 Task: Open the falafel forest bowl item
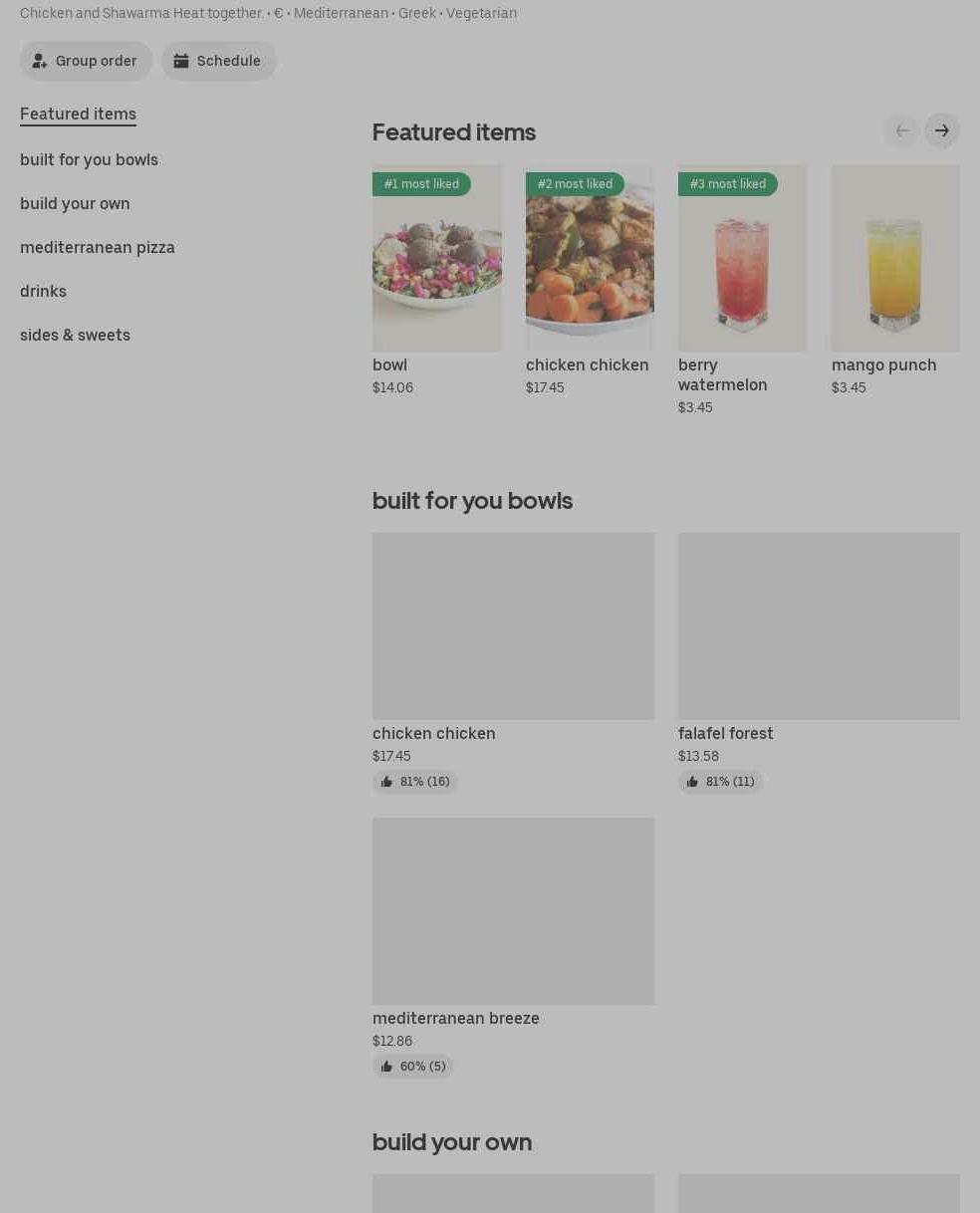819,625
